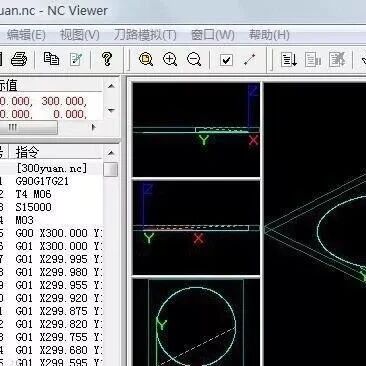This screenshot has width=366, height=366.
Task: Open the 视图(V) menu
Action: (79, 35)
